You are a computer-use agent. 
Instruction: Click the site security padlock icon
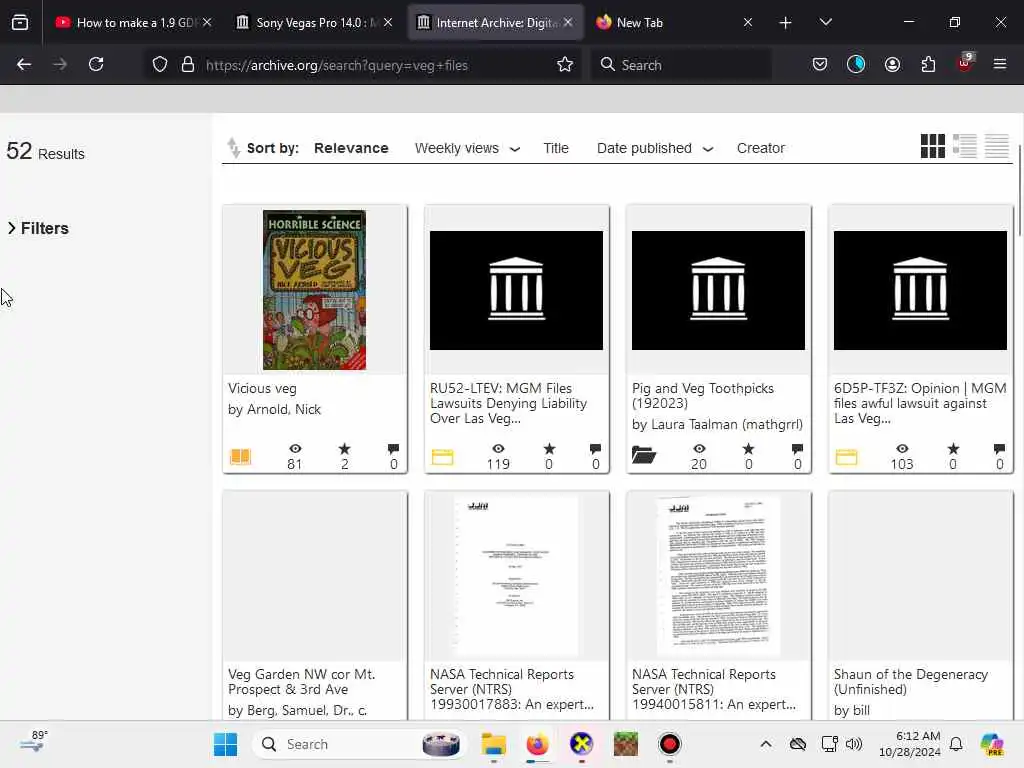coord(188,65)
